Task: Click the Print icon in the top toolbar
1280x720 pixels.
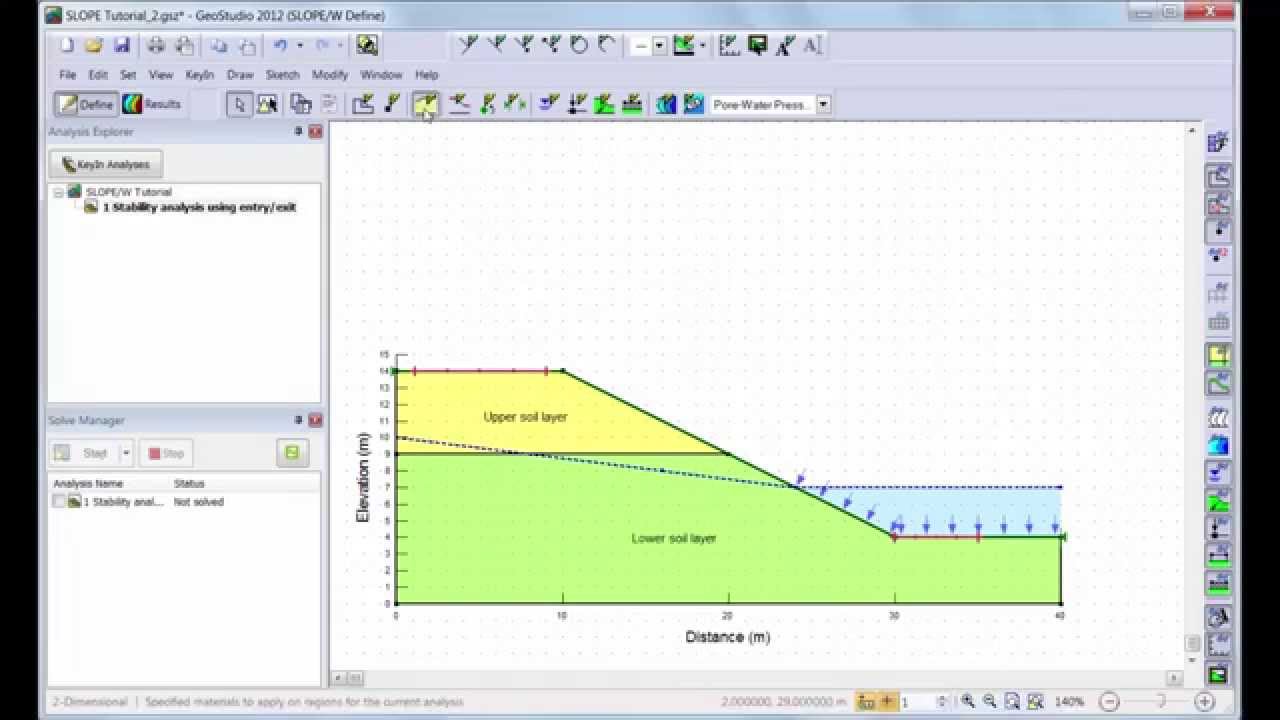Action: pos(156,46)
